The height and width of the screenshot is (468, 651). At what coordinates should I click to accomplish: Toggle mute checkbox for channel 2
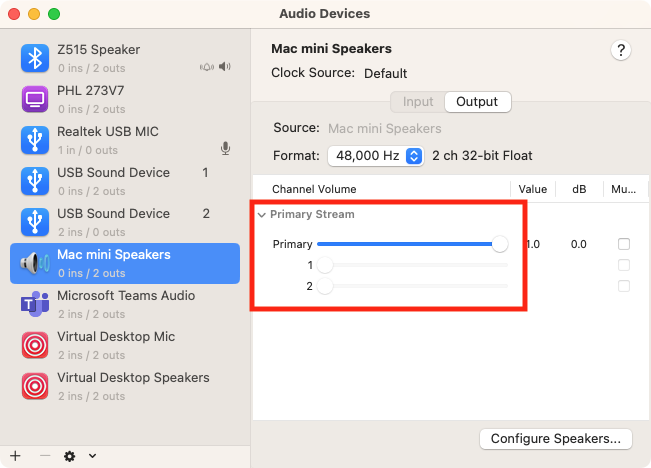624,286
